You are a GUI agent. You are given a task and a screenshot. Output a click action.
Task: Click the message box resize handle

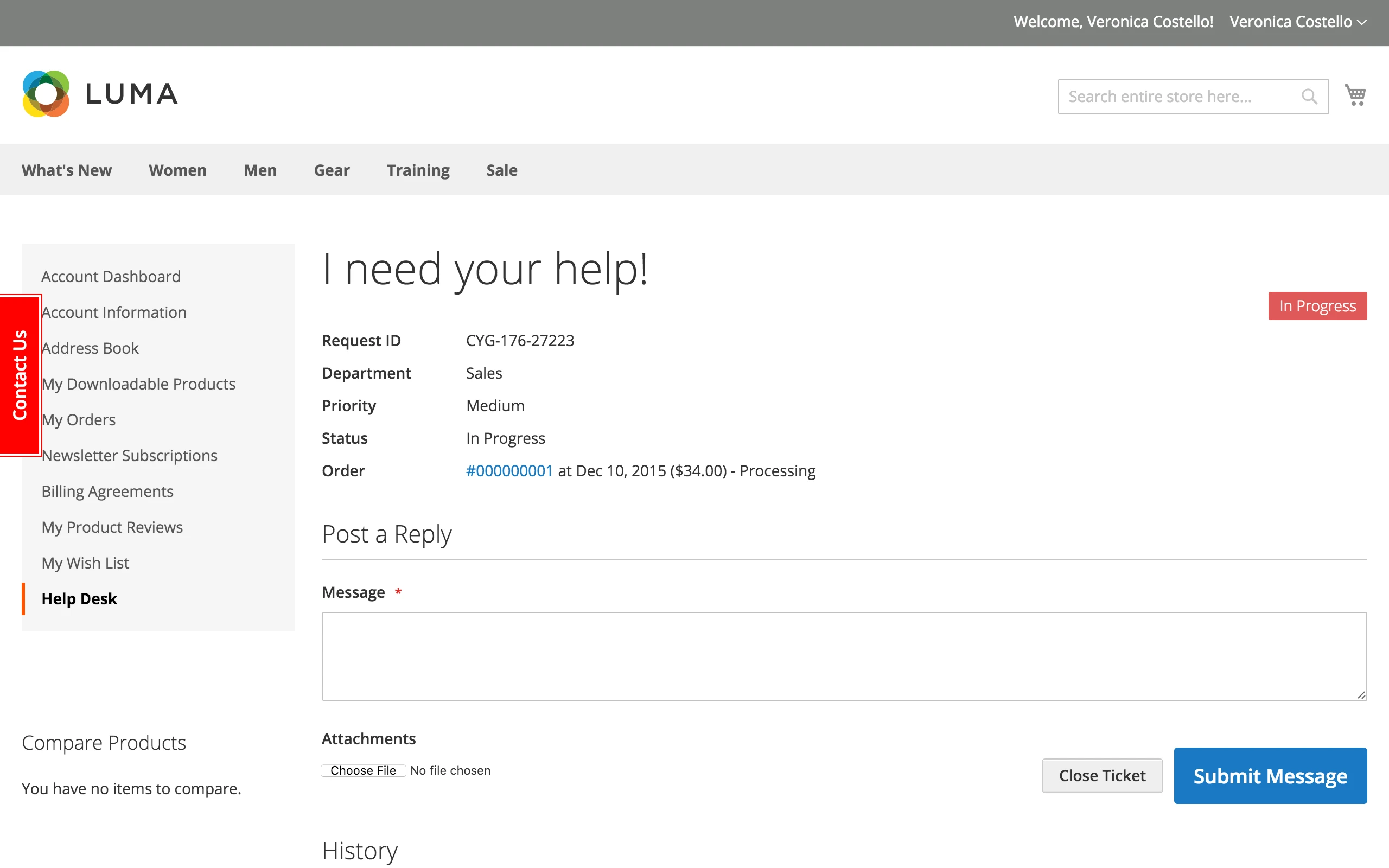pyautogui.click(x=1361, y=694)
